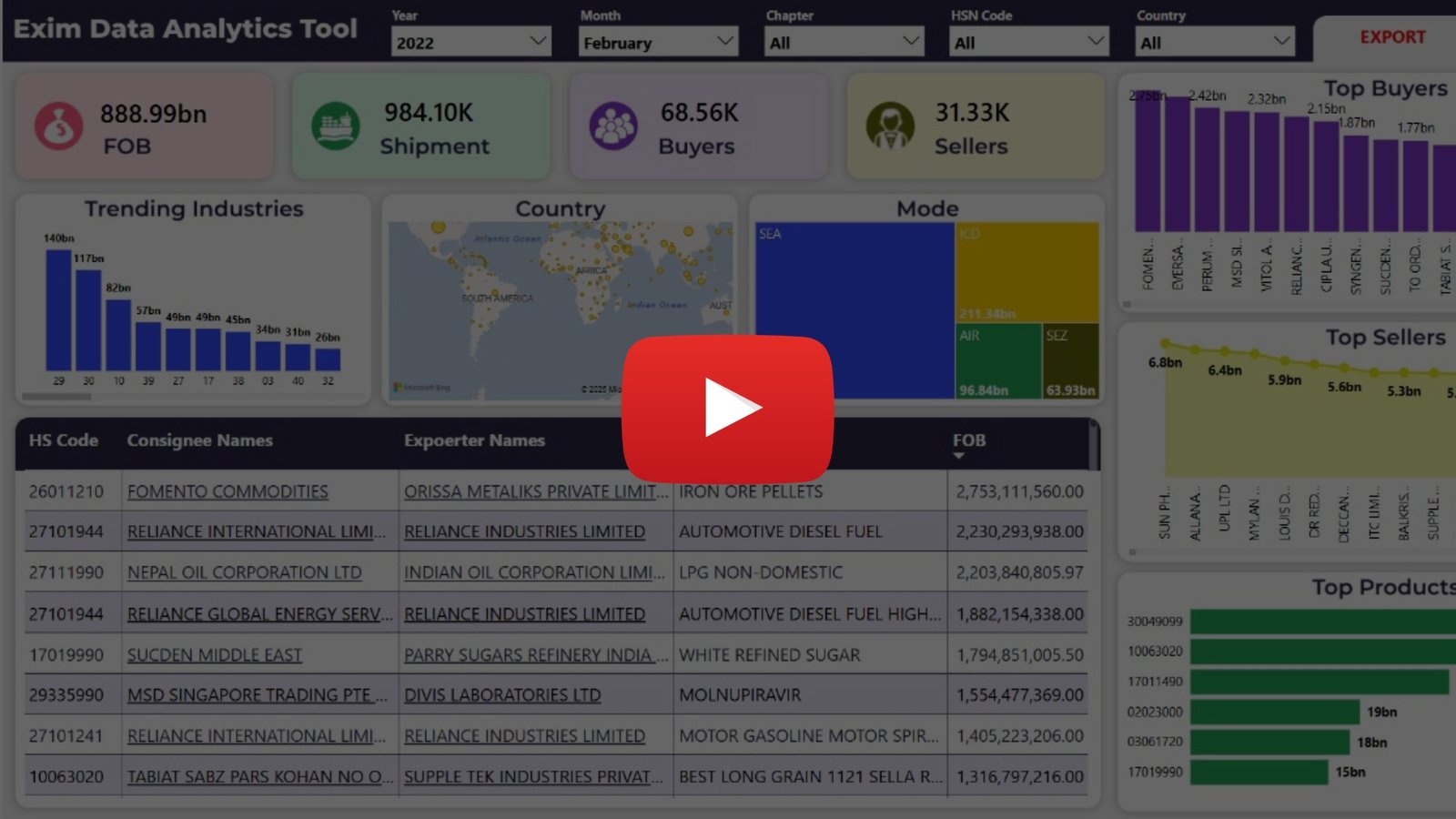Open PARRY SUGARS REFINERY INDIA link
This screenshot has width=1456, height=819.
[536, 655]
